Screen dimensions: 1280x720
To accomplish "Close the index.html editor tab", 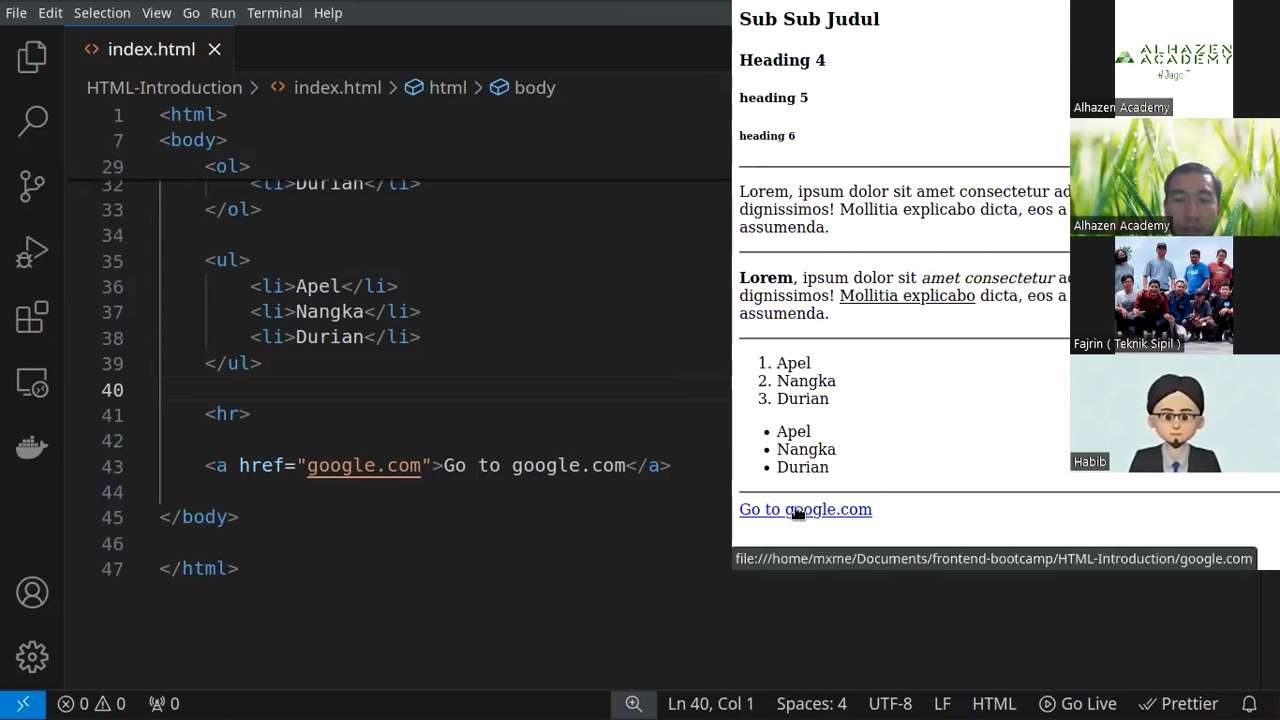I will pos(214,49).
